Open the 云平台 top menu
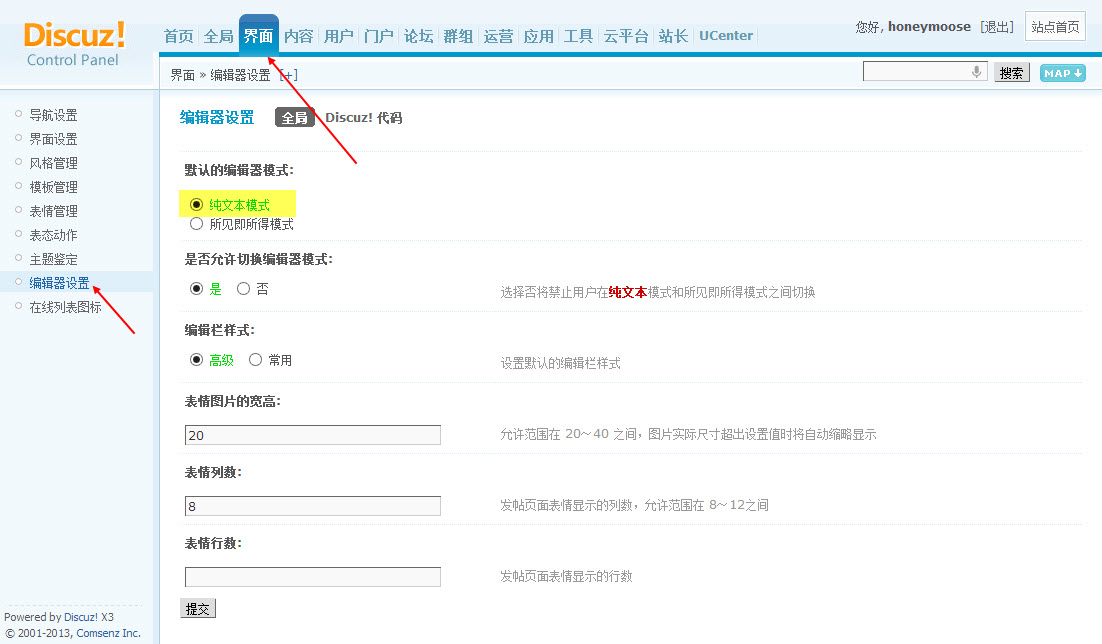This screenshot has height=644, width=1102. [626, 36]
